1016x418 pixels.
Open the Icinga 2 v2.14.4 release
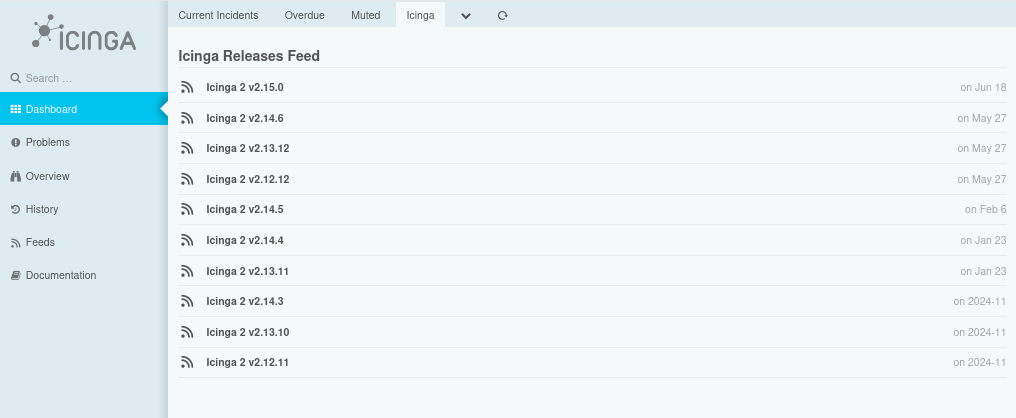[245, 240]
